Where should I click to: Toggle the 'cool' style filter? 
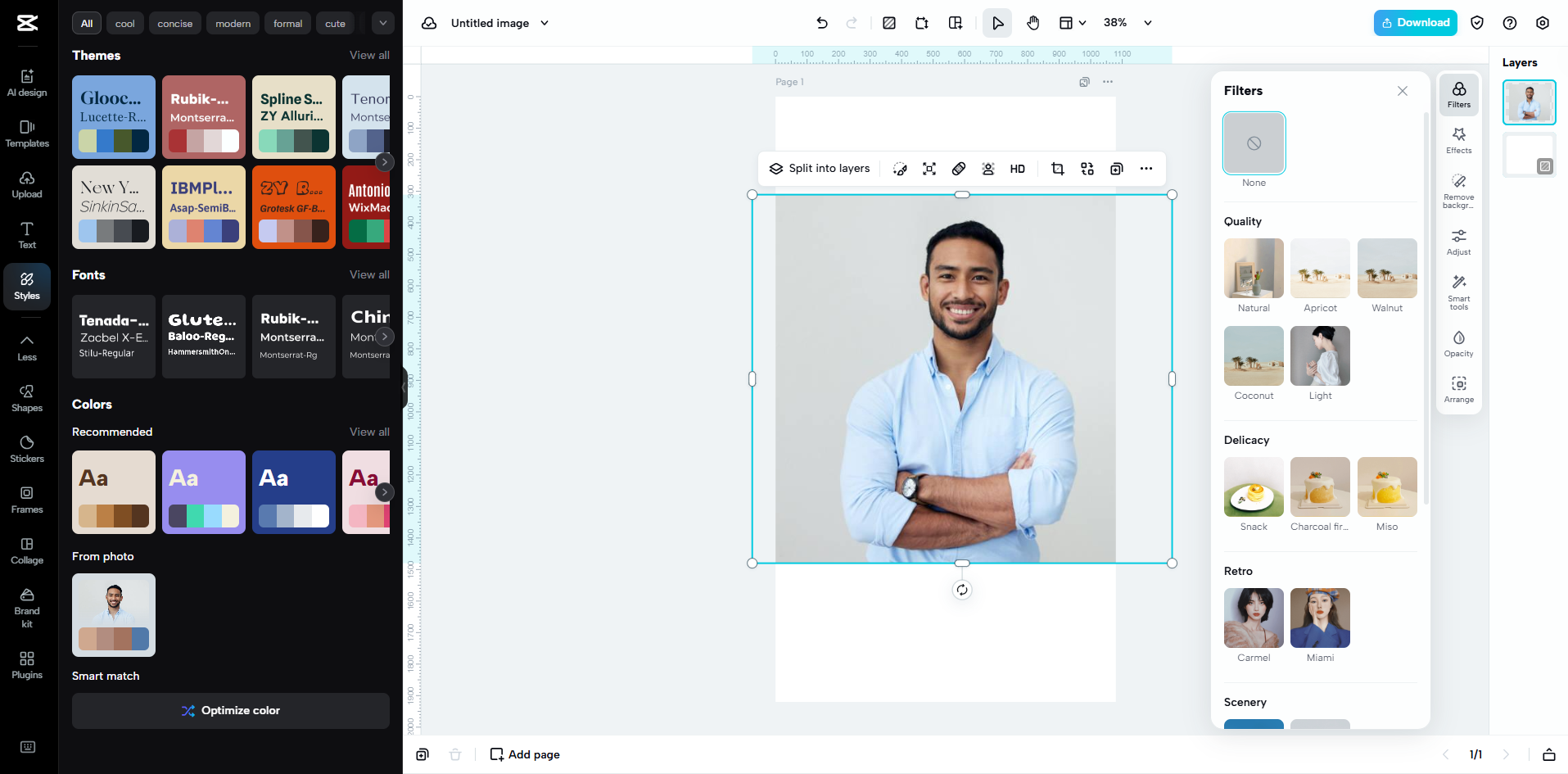click(x=124, y=23)
